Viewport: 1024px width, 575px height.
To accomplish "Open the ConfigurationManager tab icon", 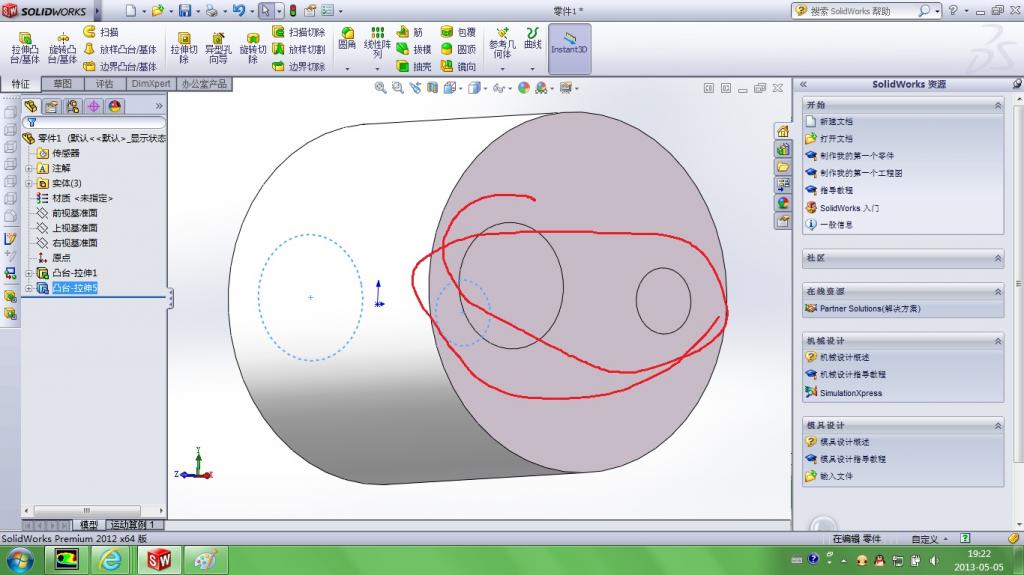I will pyautogui.click(x=72, y=106).
